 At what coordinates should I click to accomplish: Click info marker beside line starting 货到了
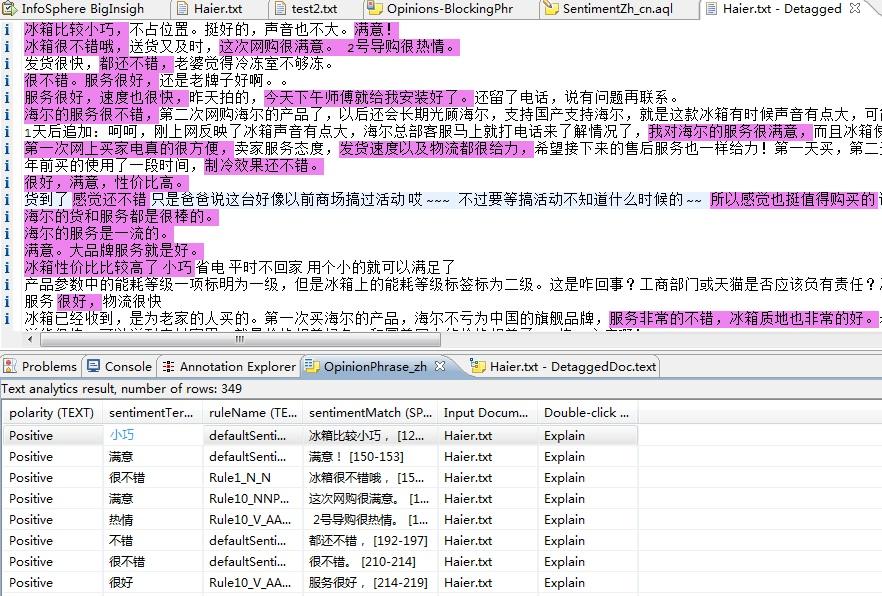point(6,199)
